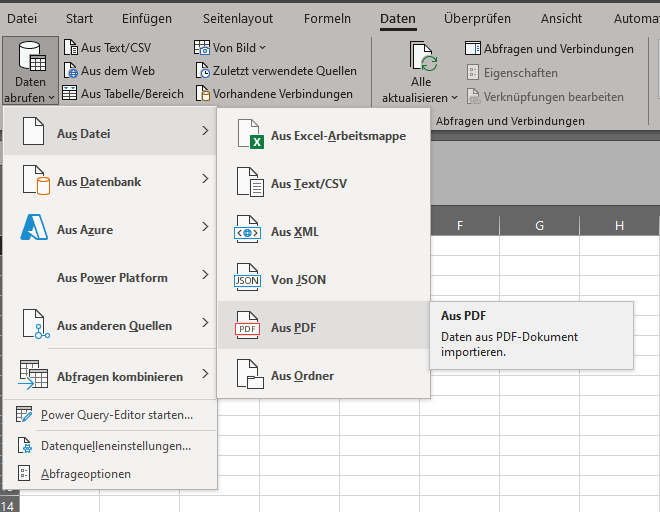Click the Vorhandene Verbindungen icon
The height and width of the screenshot is (512, 660).
click(202, 93)
